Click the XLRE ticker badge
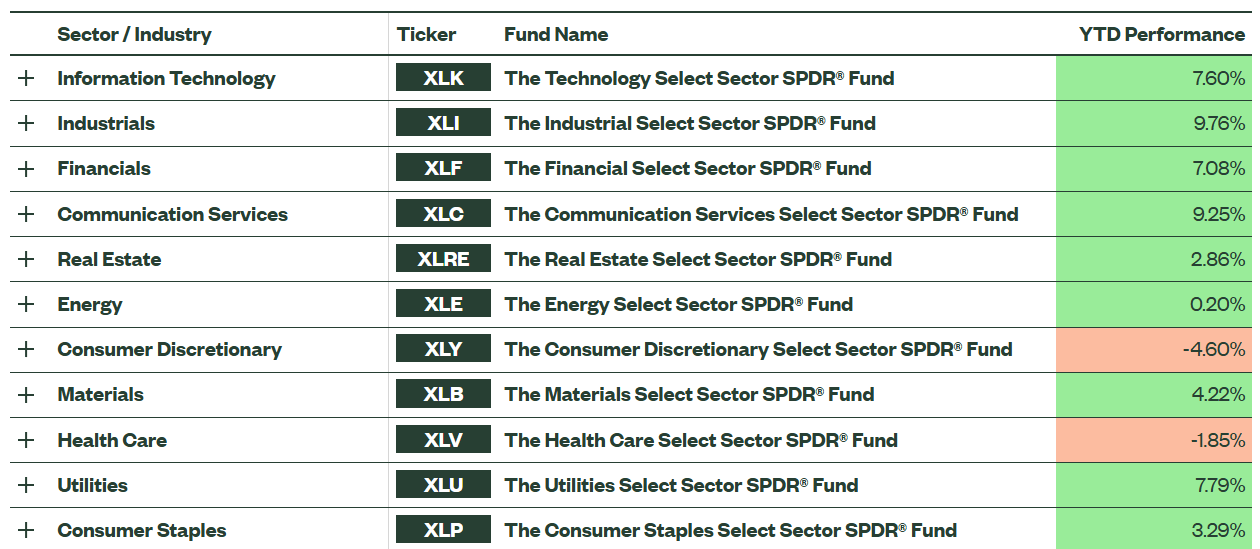 (x=443, y=259)
